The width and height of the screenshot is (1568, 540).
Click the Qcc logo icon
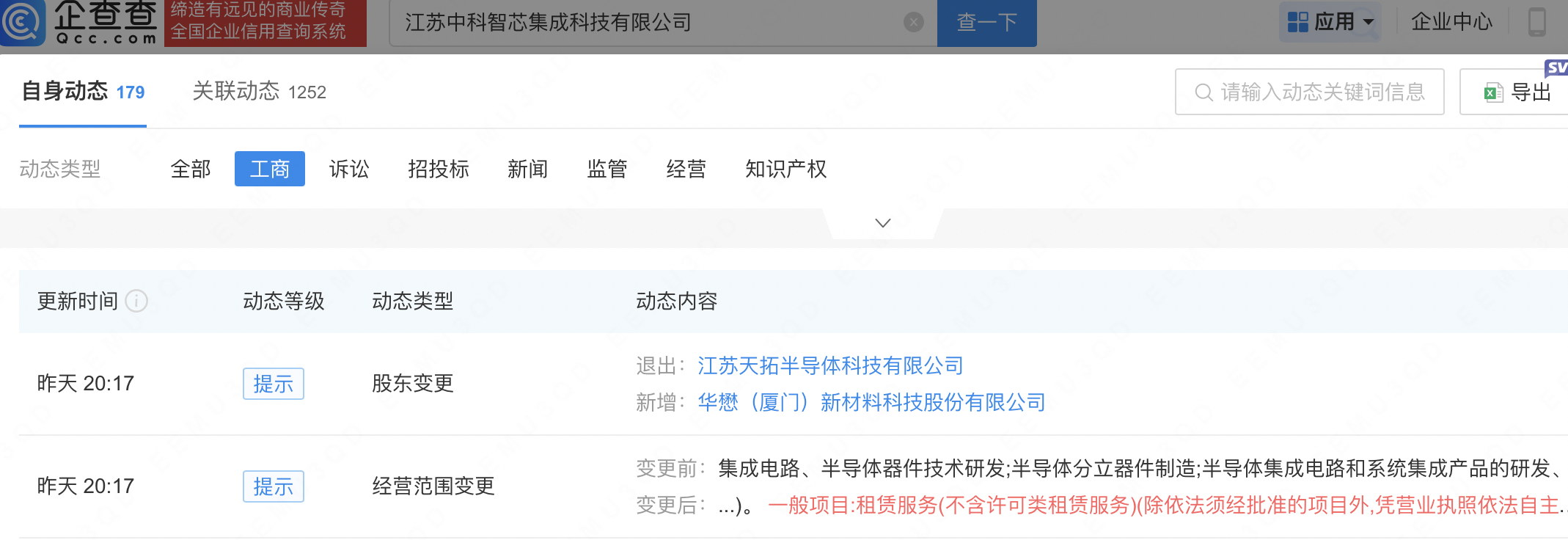22,22
